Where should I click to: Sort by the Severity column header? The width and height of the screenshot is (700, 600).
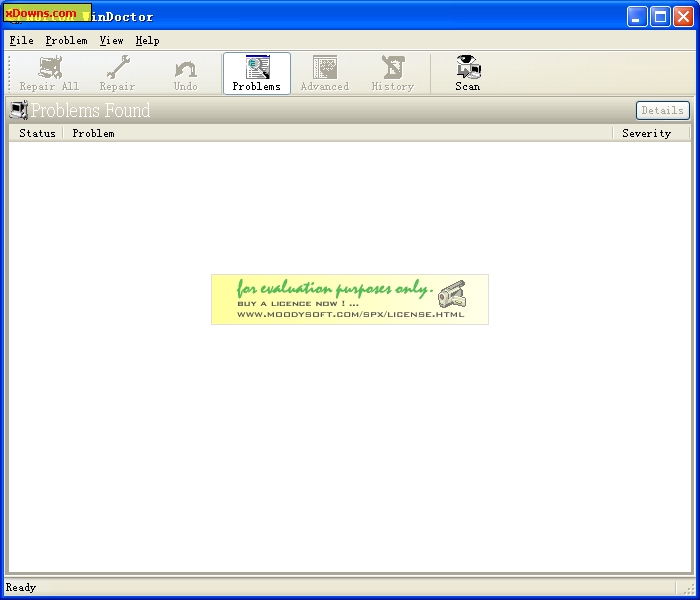652,133
